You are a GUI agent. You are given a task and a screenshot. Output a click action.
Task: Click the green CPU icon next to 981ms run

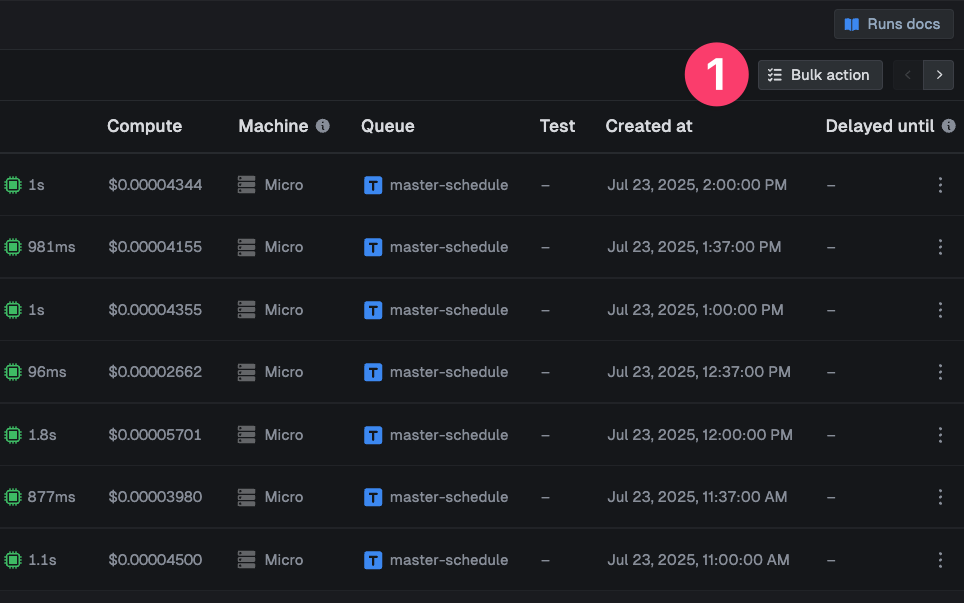coord(12,247)
